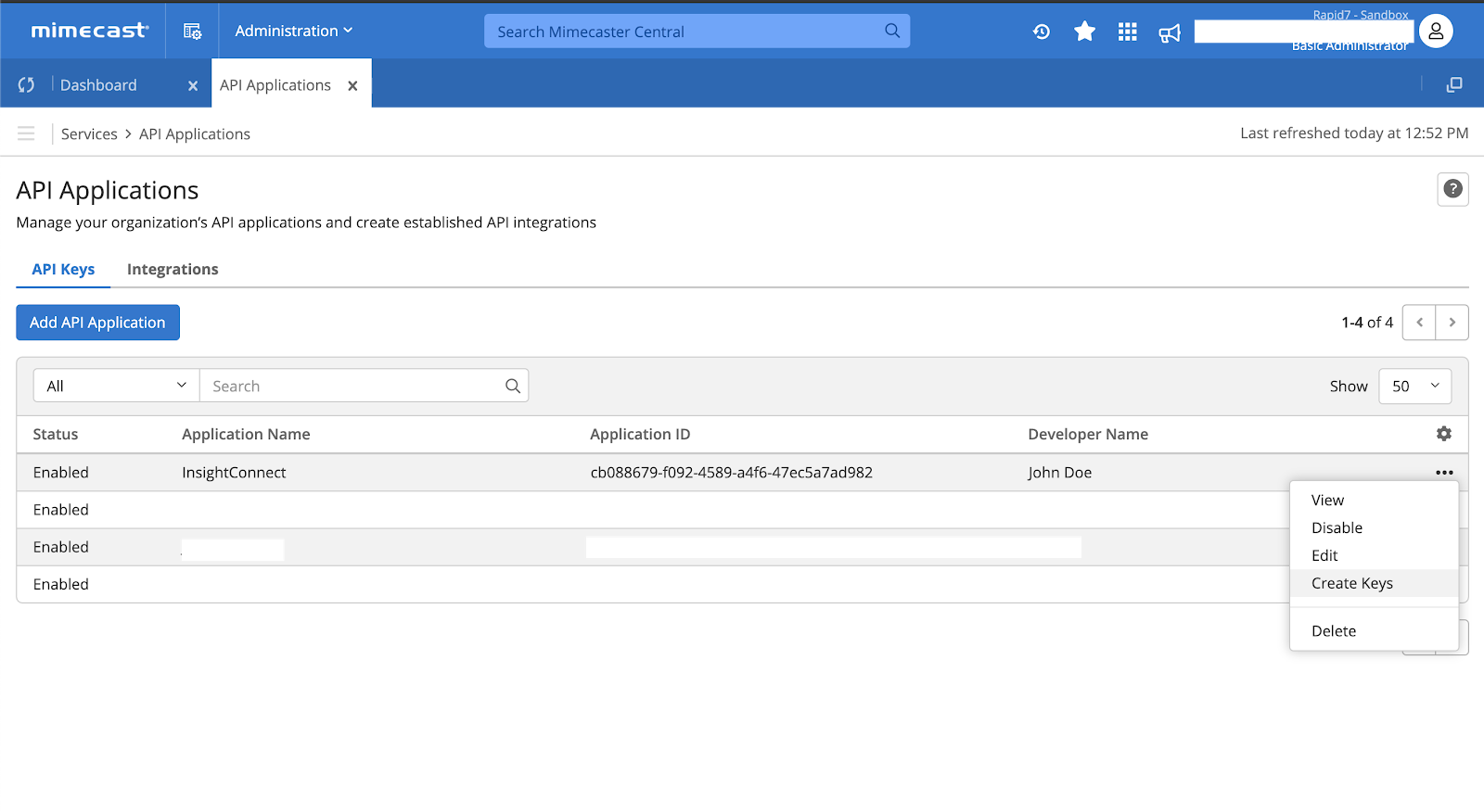This screenshot has width=1484, height=812.
Task: Click Application ID column header
Action: coord(640,434)
